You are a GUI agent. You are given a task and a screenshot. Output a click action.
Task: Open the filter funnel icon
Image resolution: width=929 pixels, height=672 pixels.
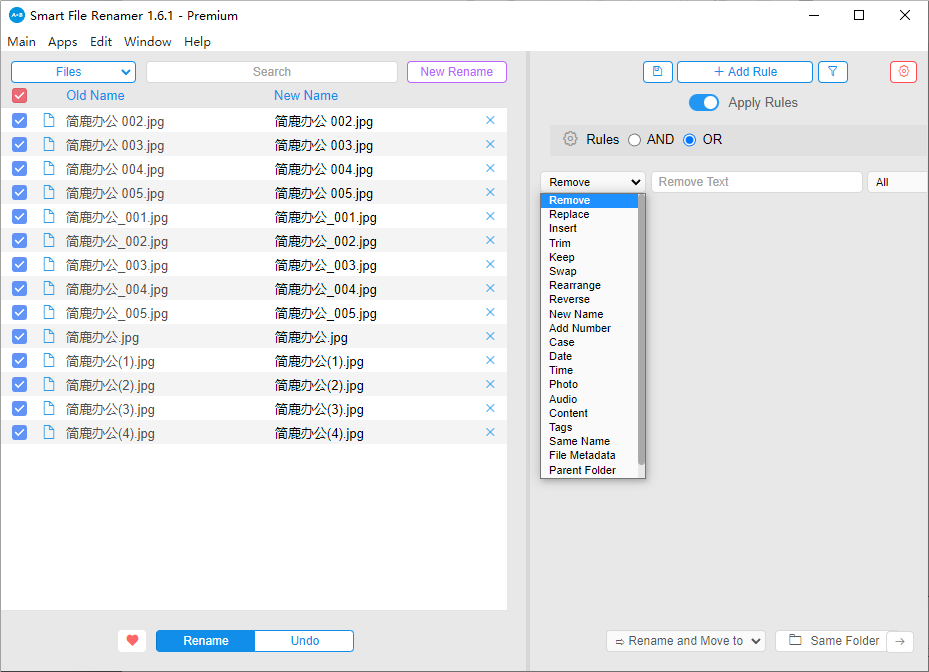coord(832,72)
